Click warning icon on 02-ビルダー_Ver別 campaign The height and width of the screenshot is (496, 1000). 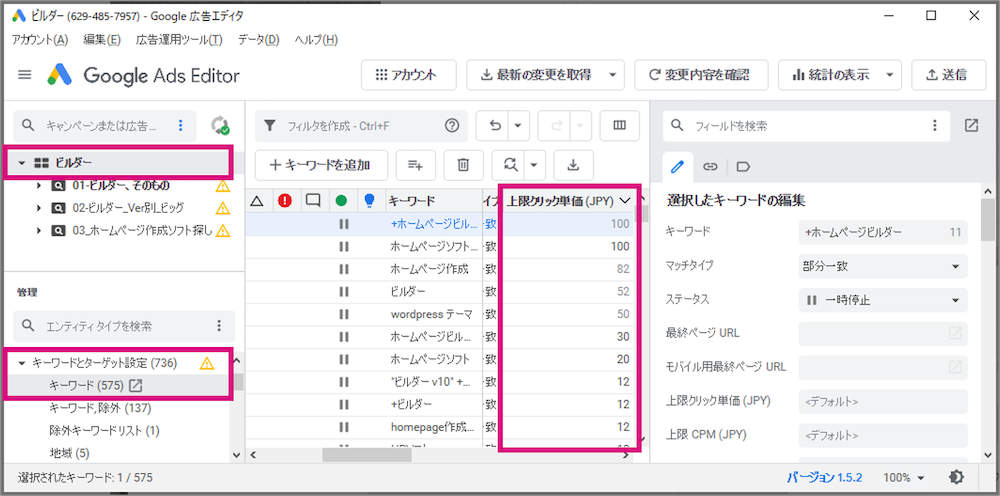click(x=223, y=208)
